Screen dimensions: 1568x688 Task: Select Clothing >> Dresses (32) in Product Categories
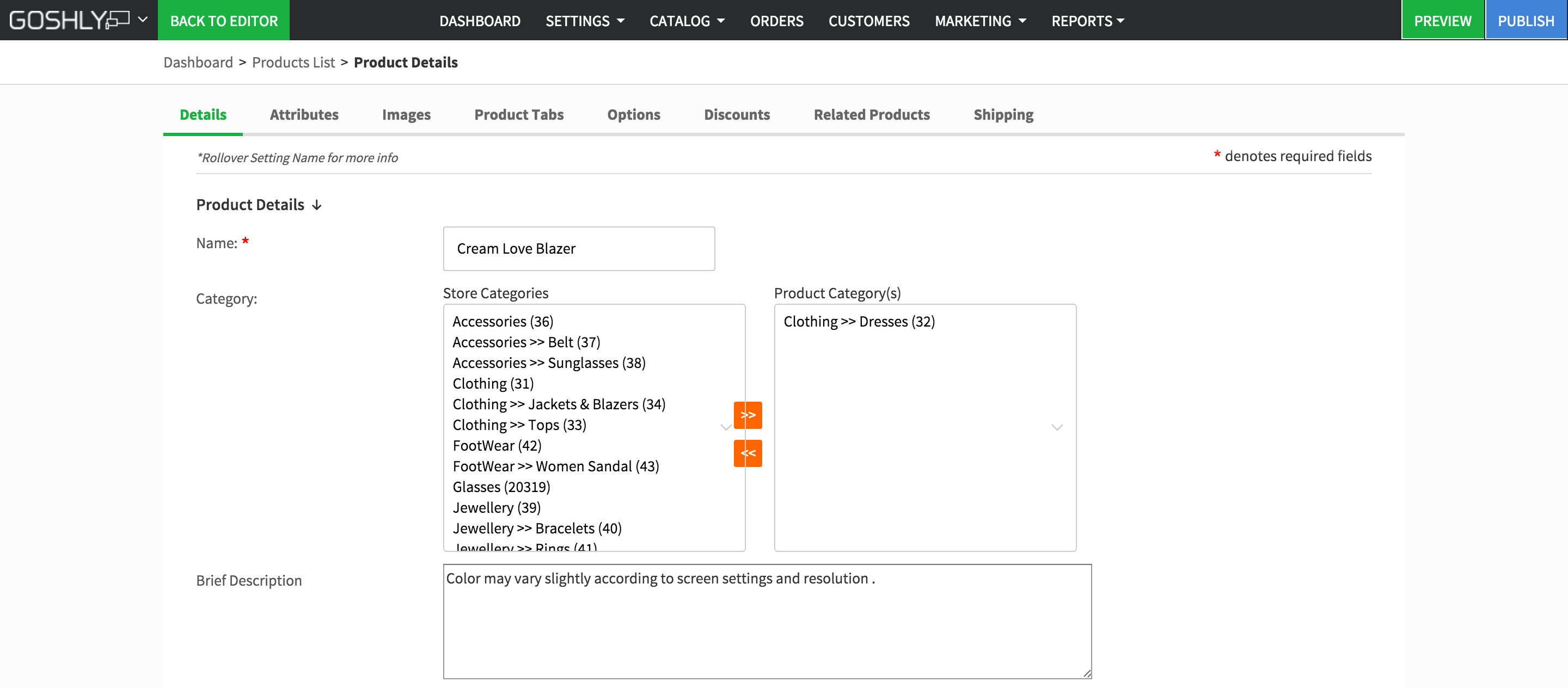pos(859,321)
